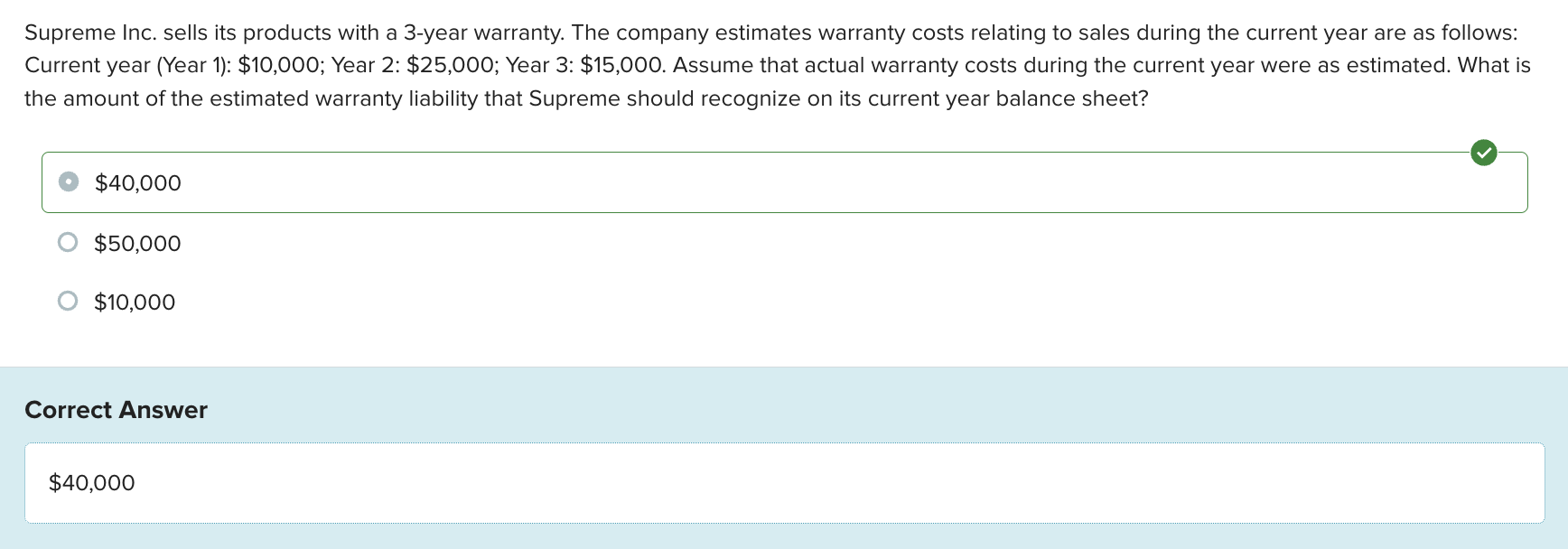Image resolution: width=1568 pixels, height=549 pixels.
Task: Click the $40,000 answer label text
Action: click(136, 182)
